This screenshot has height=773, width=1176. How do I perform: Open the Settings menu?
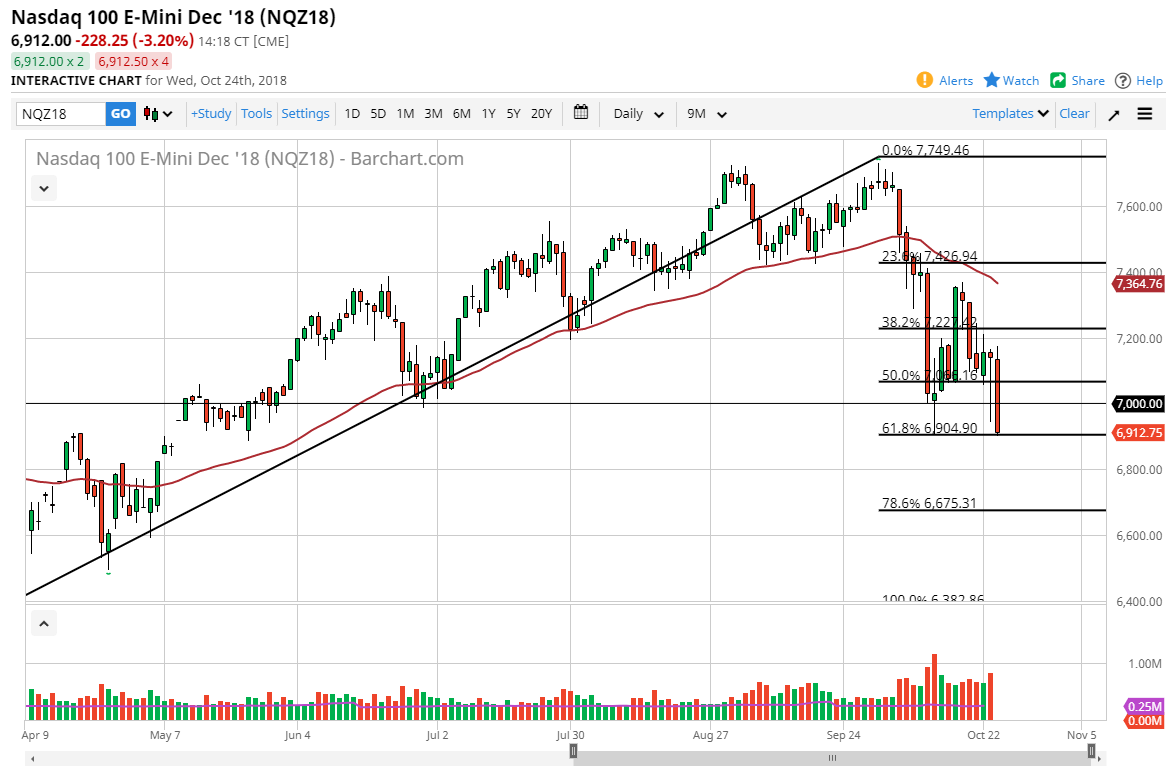tap(305, 113)
